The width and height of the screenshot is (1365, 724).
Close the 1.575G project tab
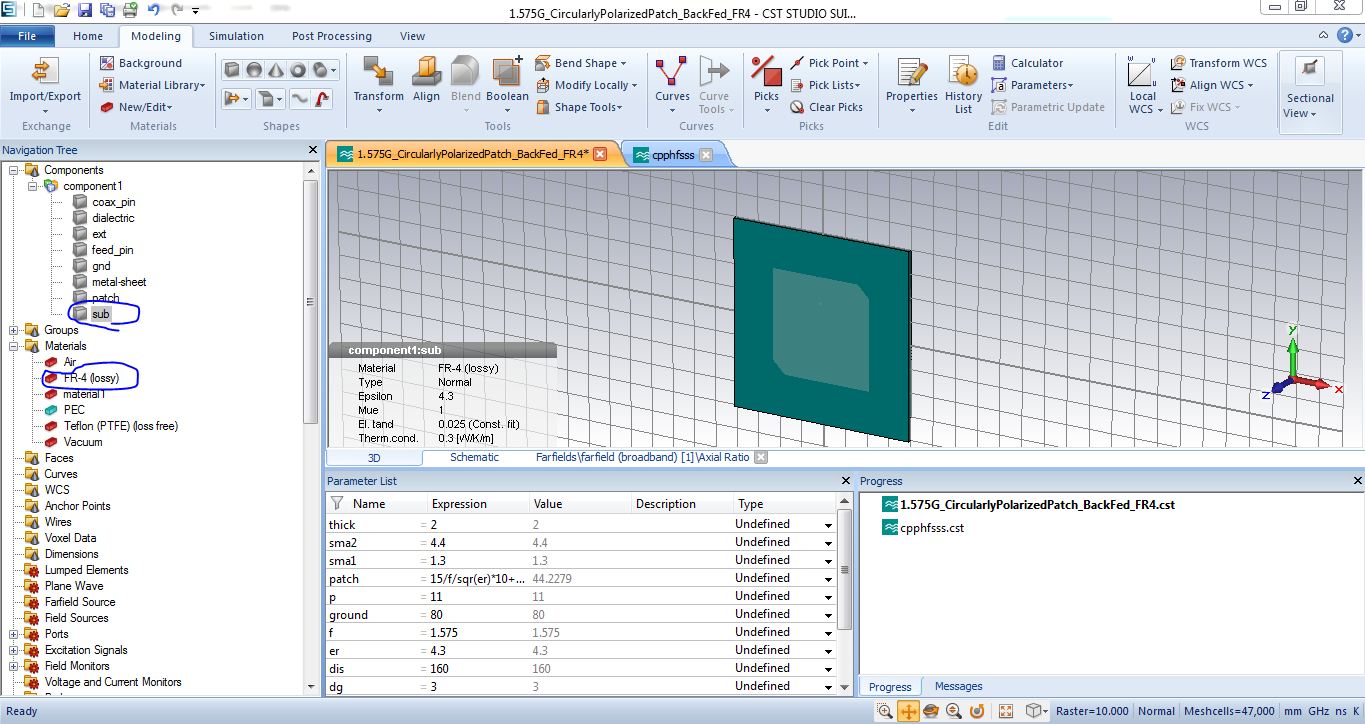click(x=600, y=154)
